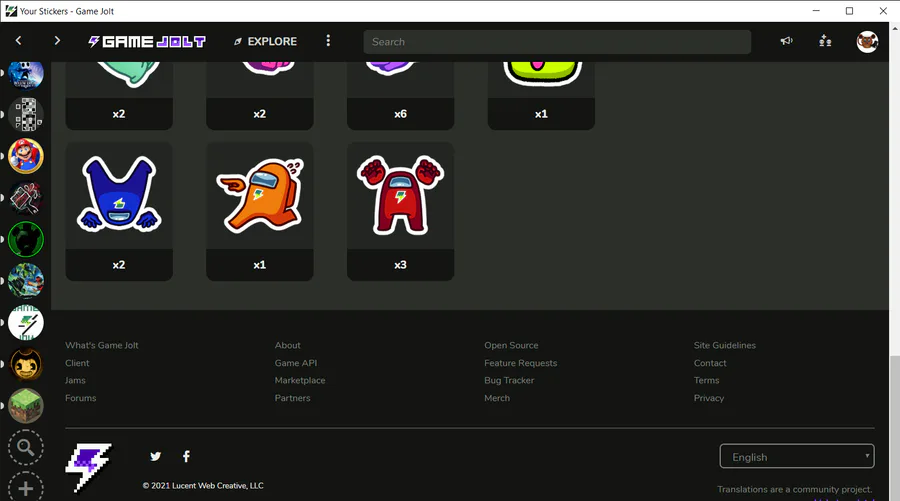Open the user avatar menu
The image size is (900, 501).
(x=867, y=42)
